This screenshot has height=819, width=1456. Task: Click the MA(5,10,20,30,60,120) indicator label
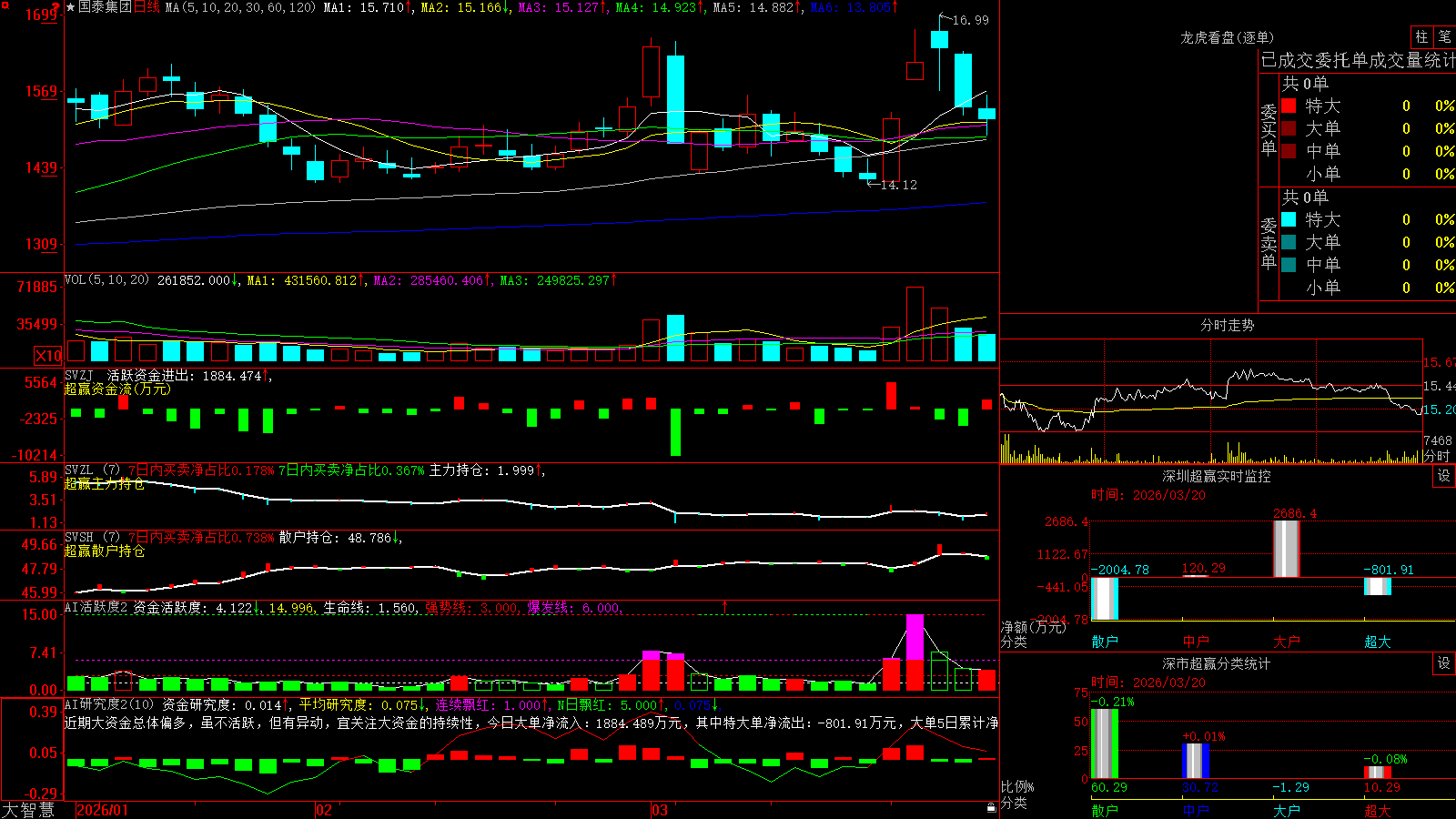(240, 7)
